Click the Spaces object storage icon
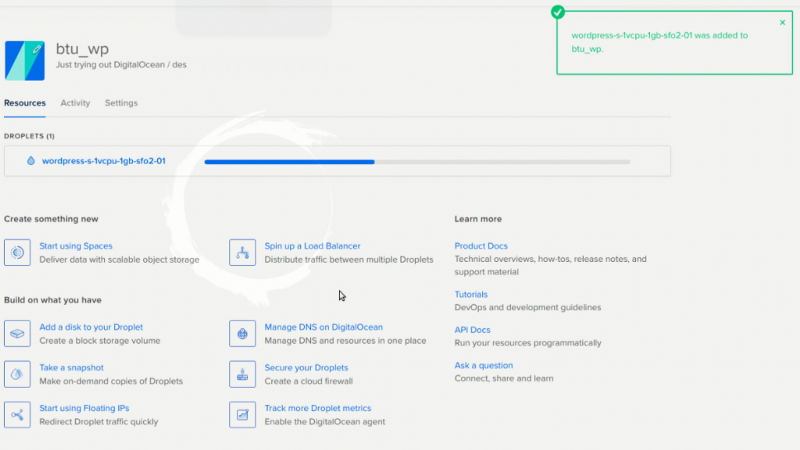Screen dimensions: 800x450 click(17, 253)
